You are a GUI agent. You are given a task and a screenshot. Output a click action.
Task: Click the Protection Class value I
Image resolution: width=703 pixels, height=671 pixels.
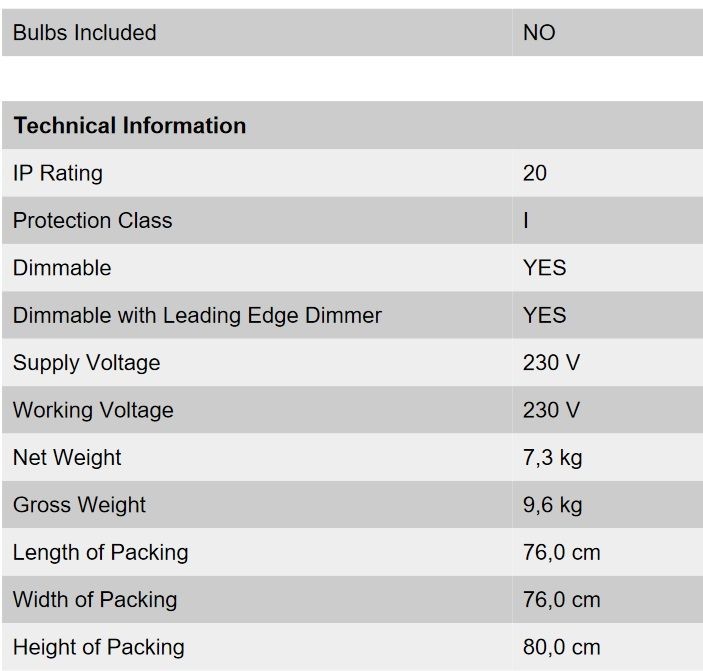point(525,221)
